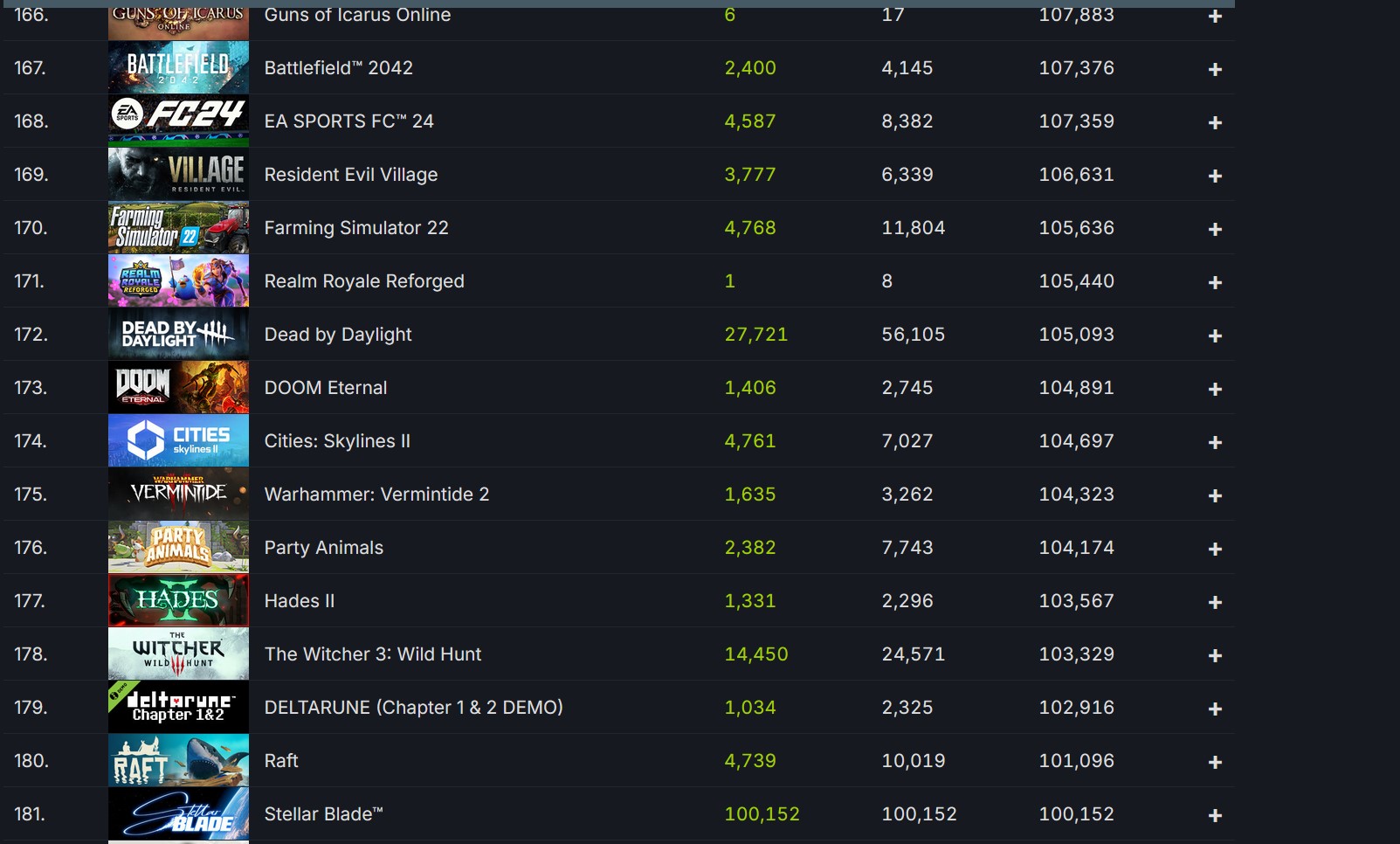1400x844 pixels.
Task: Click rank number 174.
Action: point(29,440)
